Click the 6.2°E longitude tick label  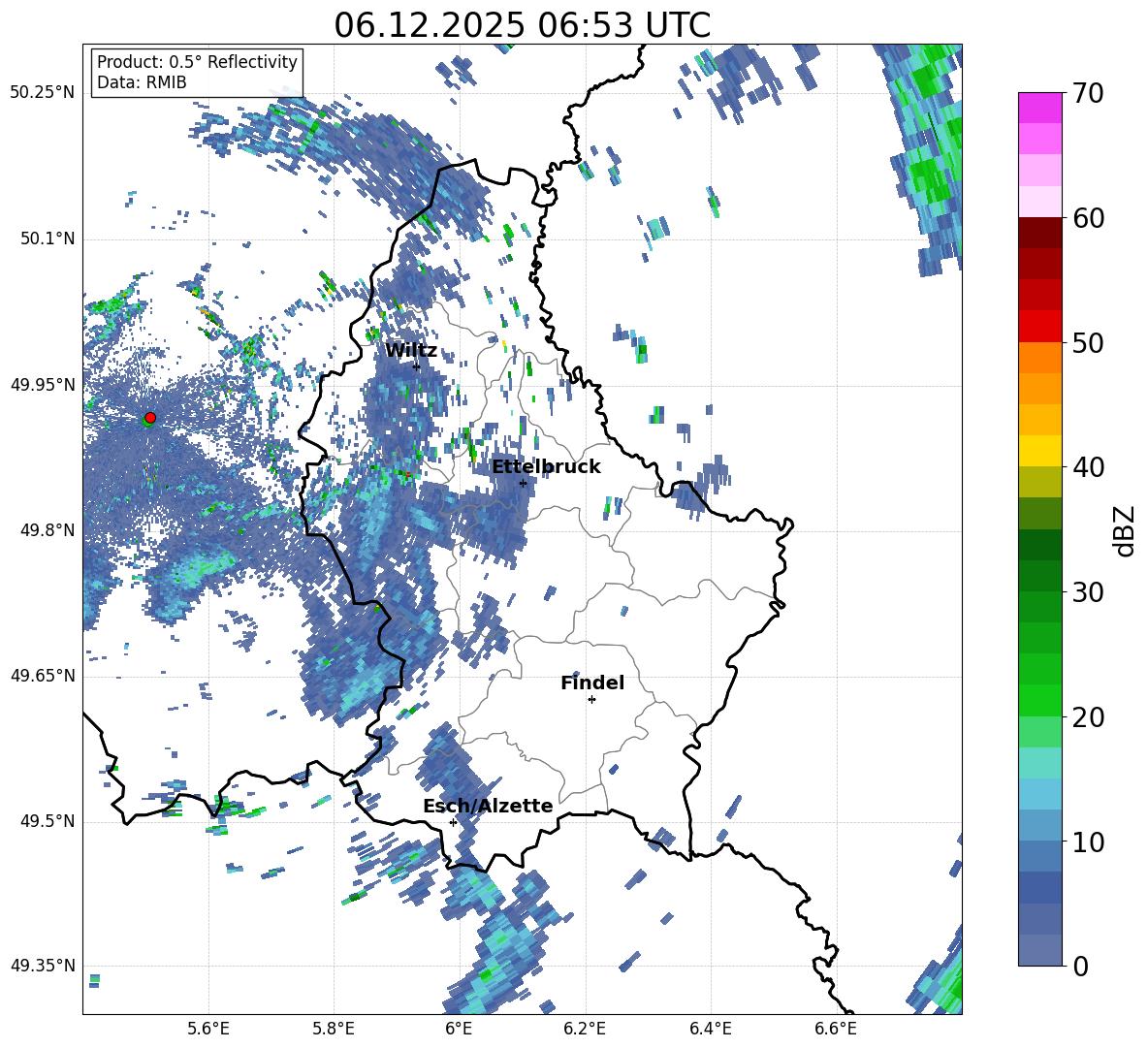tap(585, 1029)
